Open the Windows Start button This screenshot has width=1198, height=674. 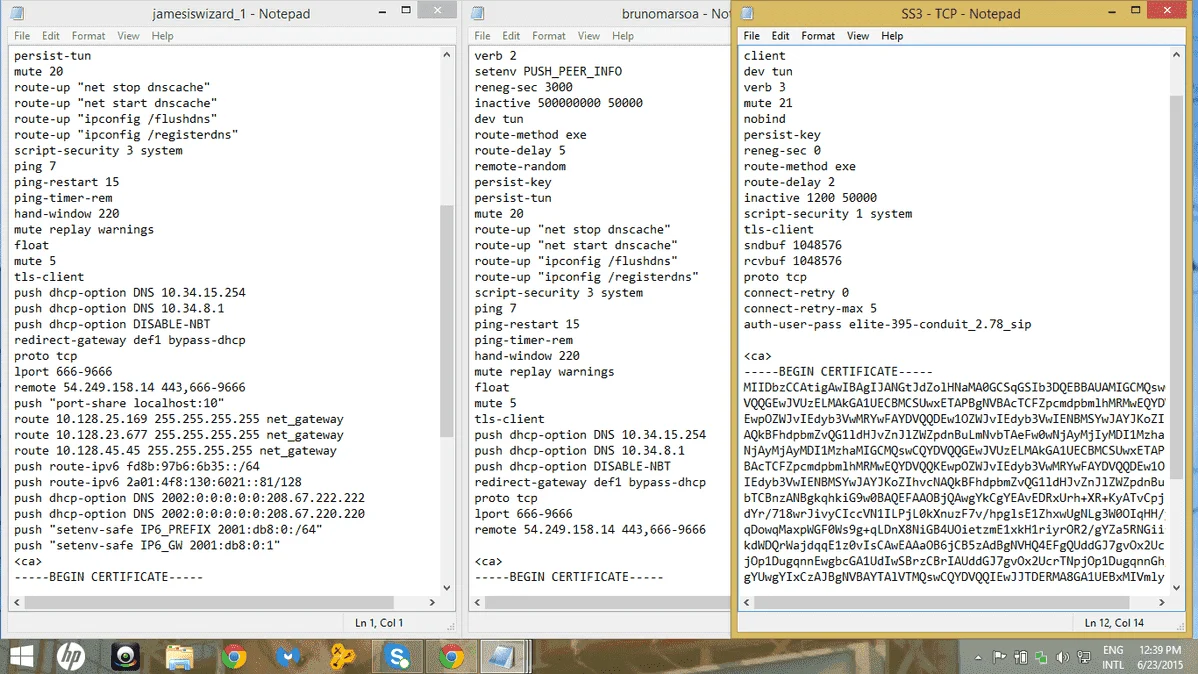point(21,656)
